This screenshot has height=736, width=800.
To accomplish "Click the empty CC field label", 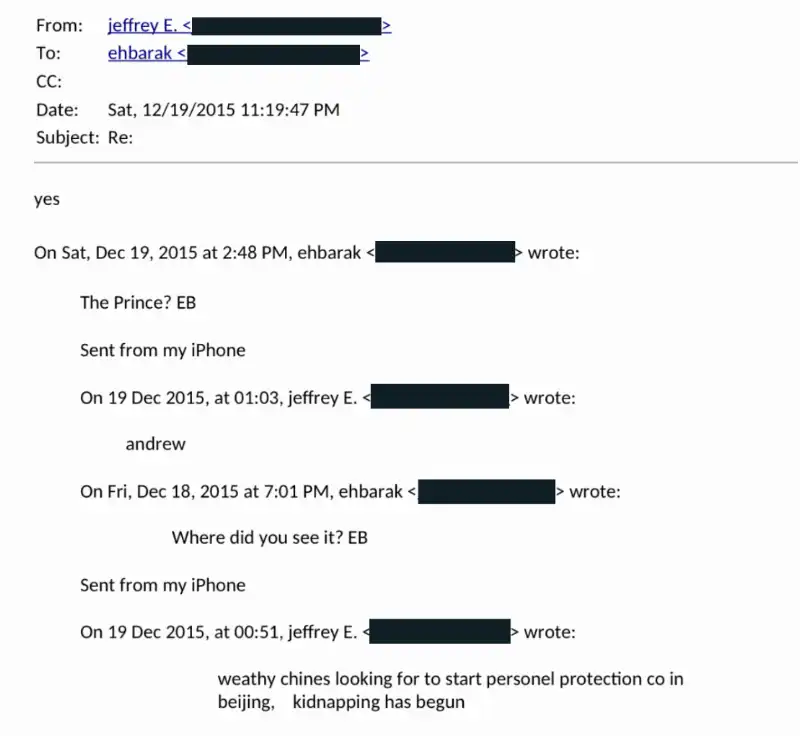I will [x=49, y=82].
